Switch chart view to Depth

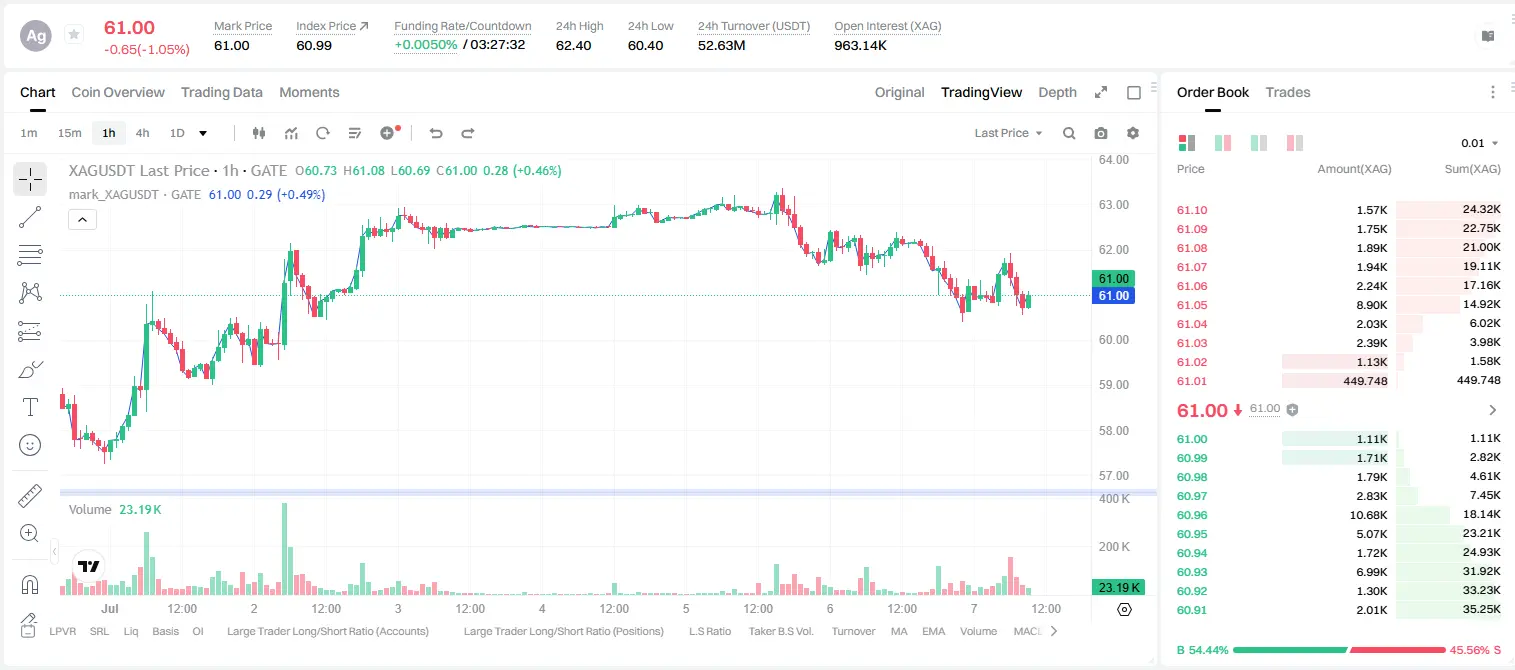coord(1057,92)
